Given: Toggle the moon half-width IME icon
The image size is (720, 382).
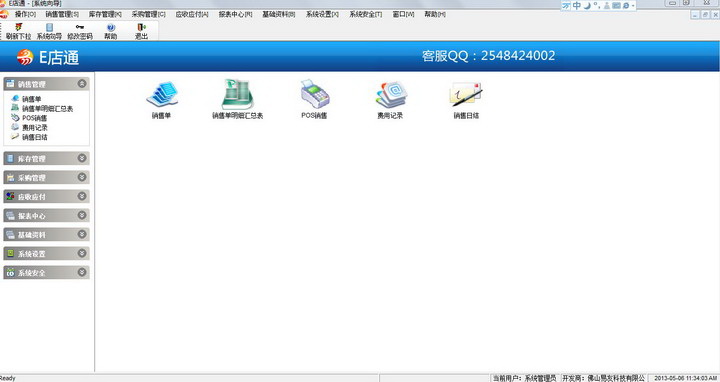Looking at the screenshot, I should [587, 6].
